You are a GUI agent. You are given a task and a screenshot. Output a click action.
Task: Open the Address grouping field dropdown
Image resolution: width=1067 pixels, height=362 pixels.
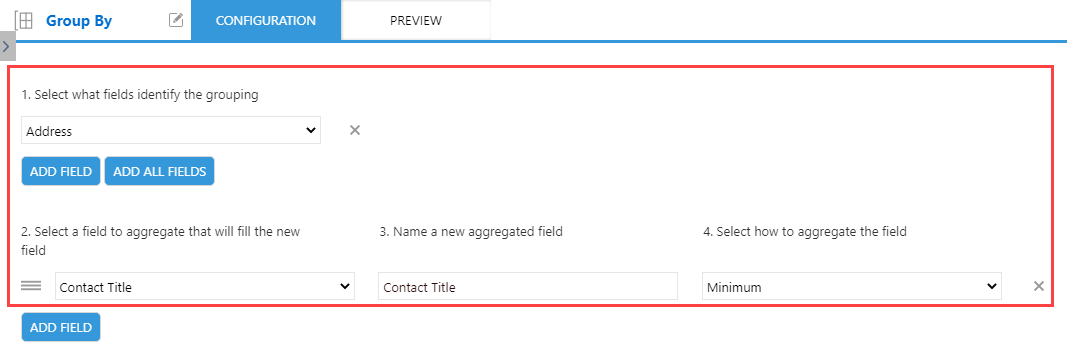click(171, 131)
